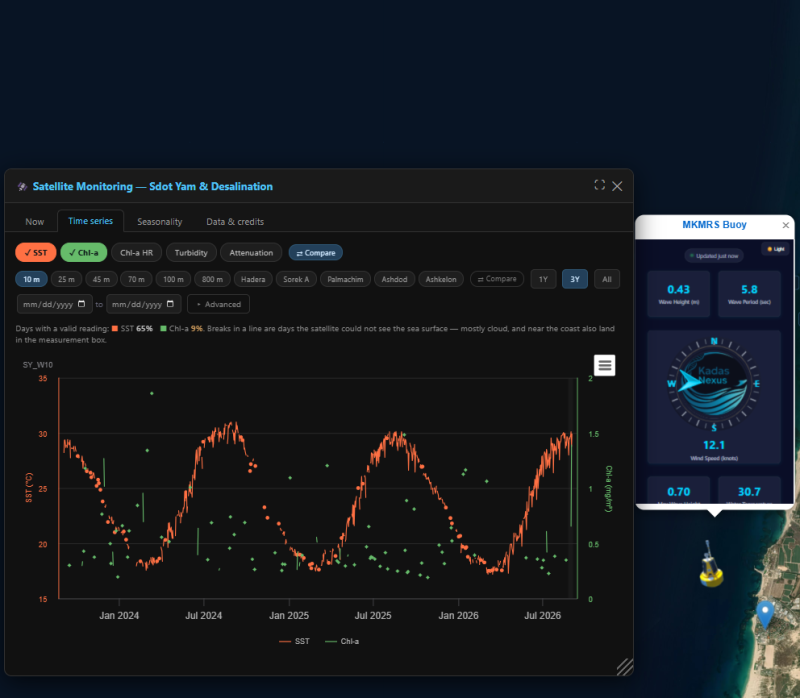Click the satellite icon beside panel title
Screen dimensions: 800x698
(x=22, y=187)
